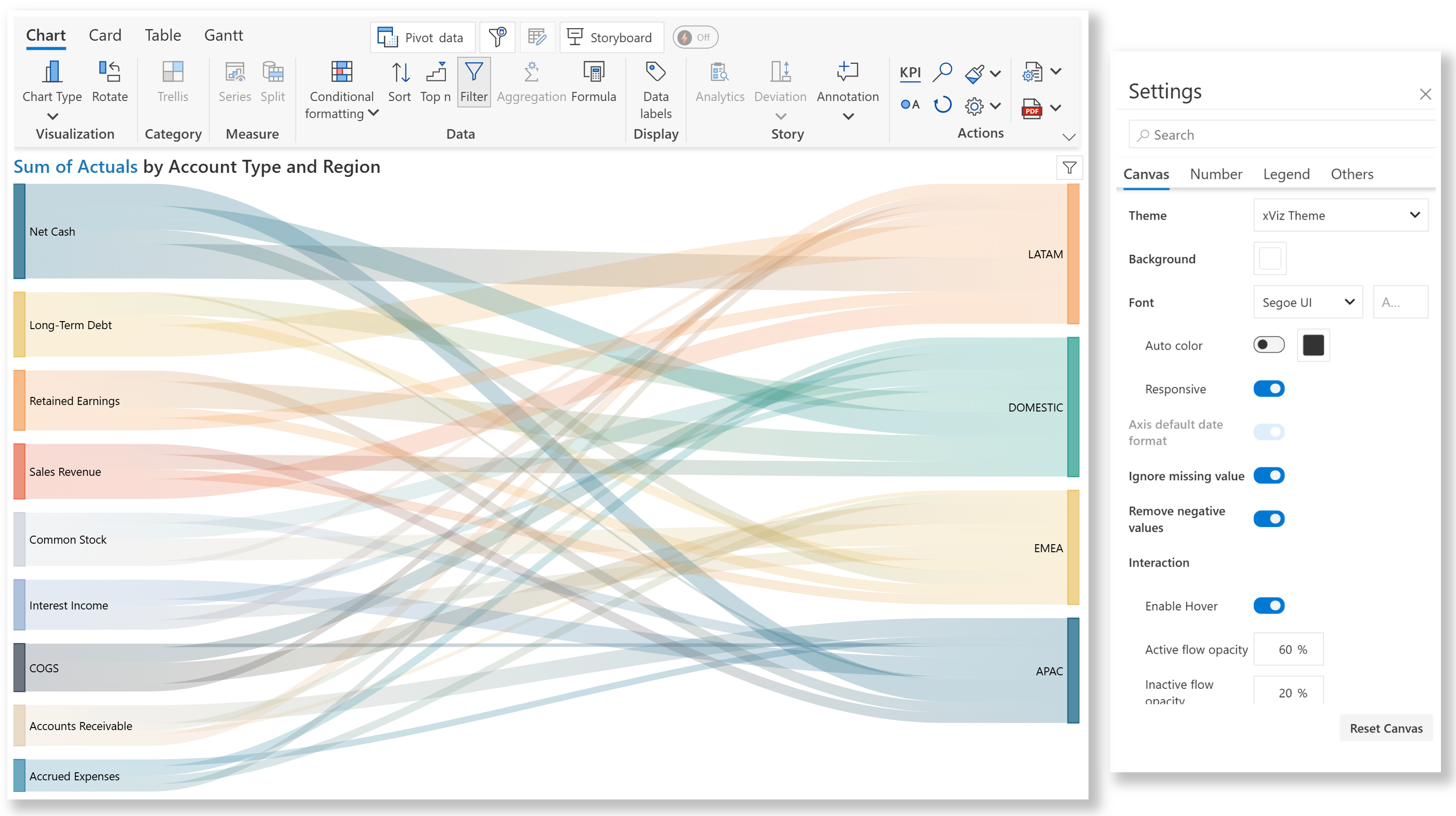
Task: Open the Chart Type selector icon
Action: pyautogui.click(x=51, y=72)
